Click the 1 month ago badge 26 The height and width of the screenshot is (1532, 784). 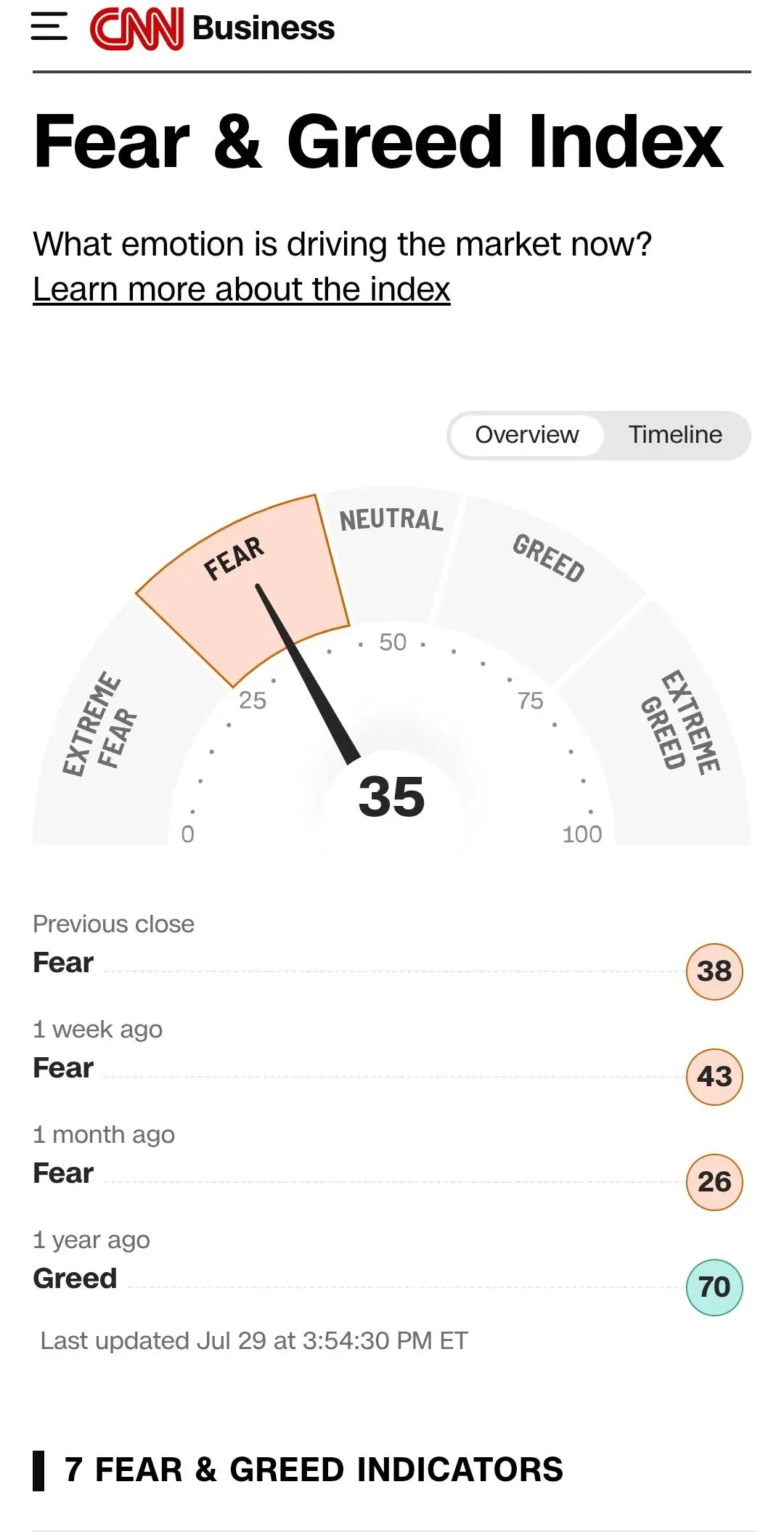pos(714,1182)
